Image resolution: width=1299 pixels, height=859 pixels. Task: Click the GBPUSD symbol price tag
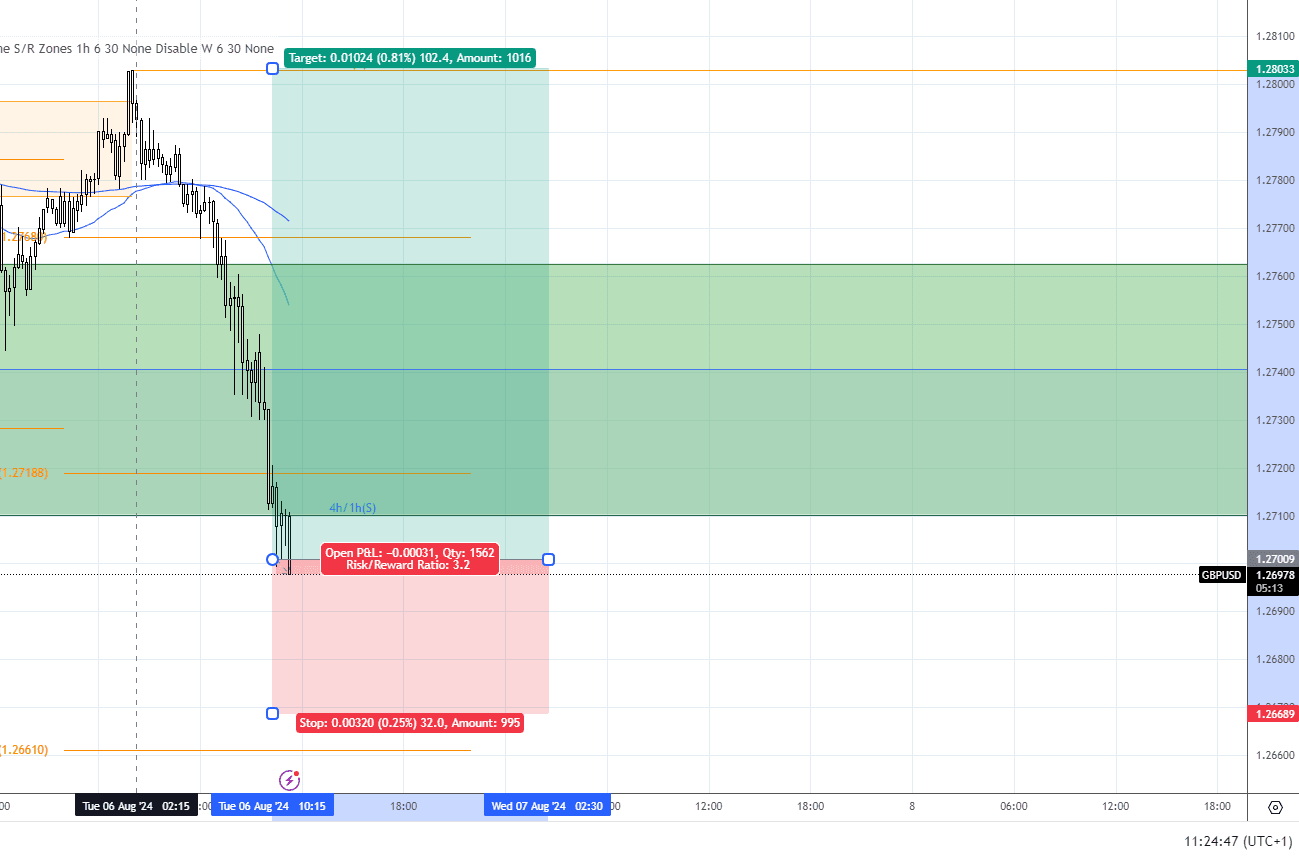point(1221,575)
